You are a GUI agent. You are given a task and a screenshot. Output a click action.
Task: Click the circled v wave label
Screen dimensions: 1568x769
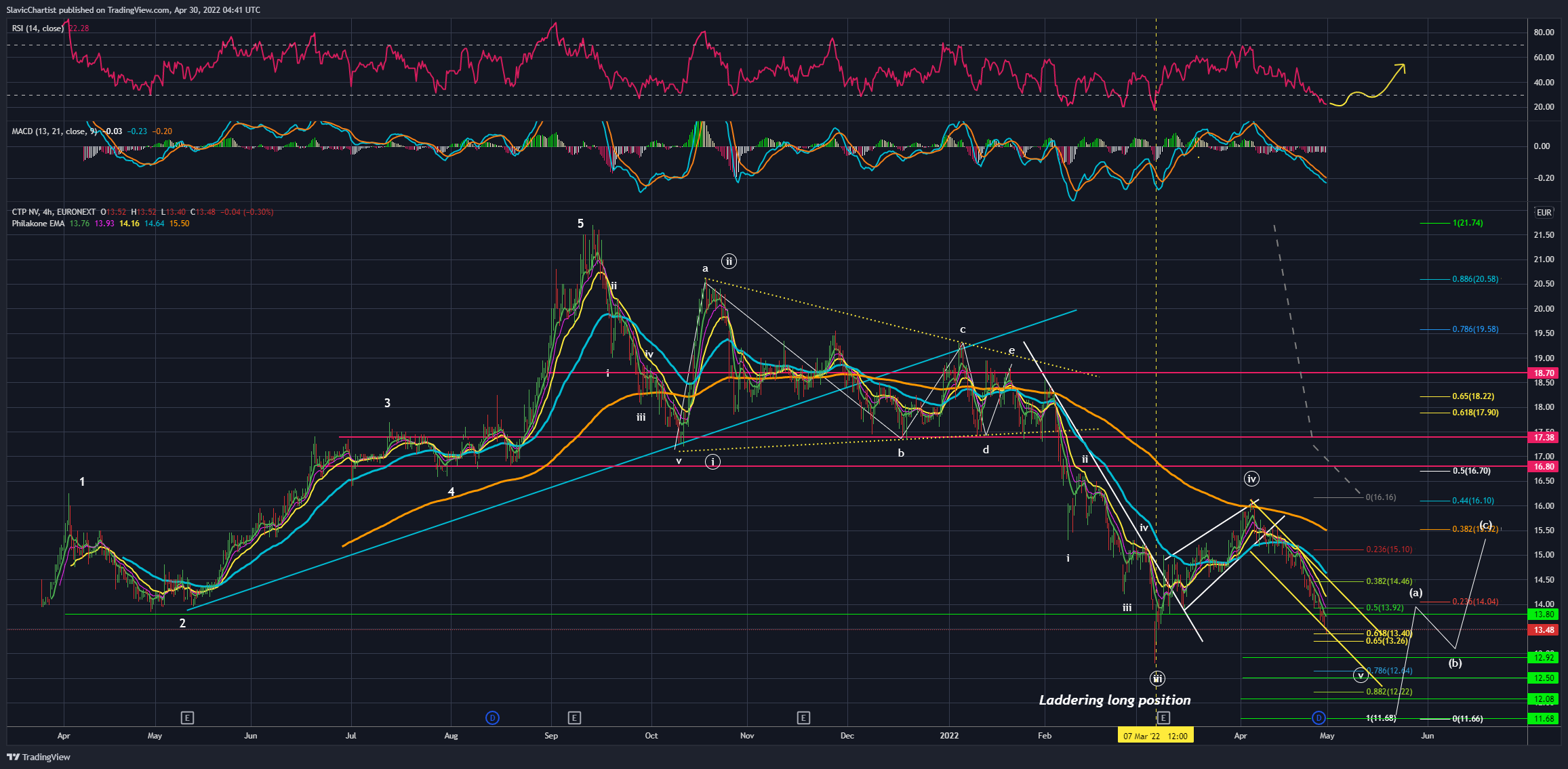point(1360,675)
